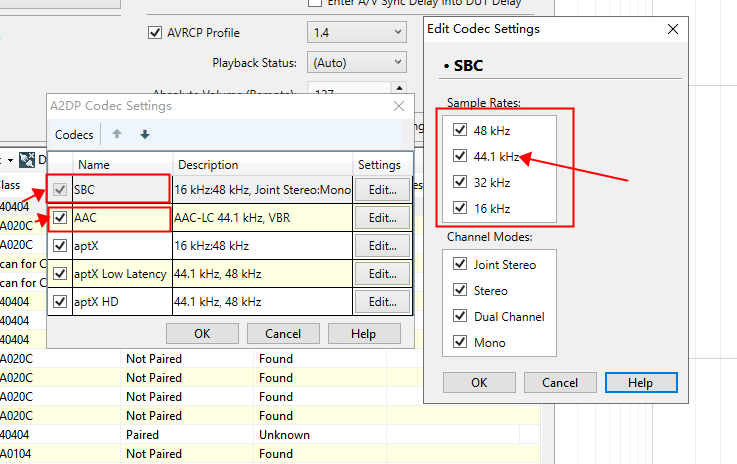Toggle the Stereo channel mode checkbox
This screenshot has height=464, width=737.
pyautogui.click(x=460, y=290)
